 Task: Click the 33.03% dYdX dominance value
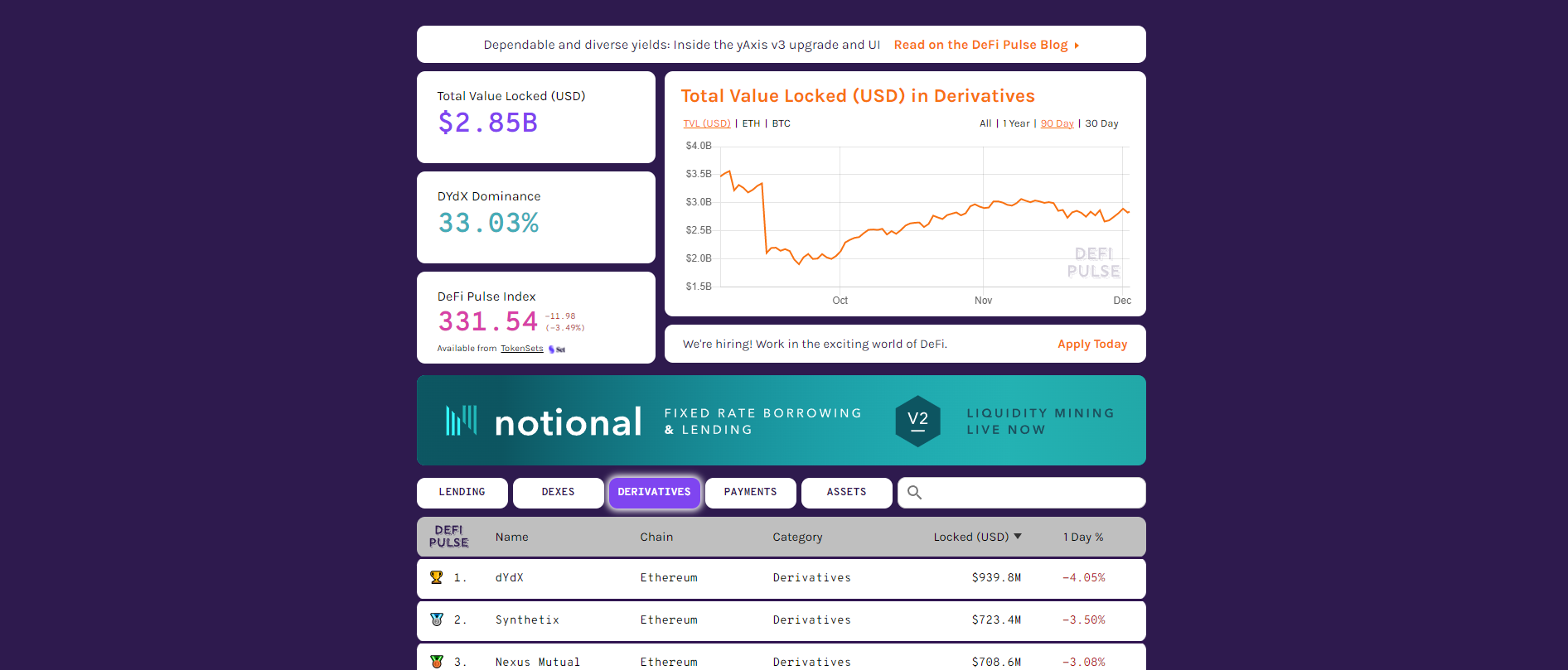tap(488, 223)
